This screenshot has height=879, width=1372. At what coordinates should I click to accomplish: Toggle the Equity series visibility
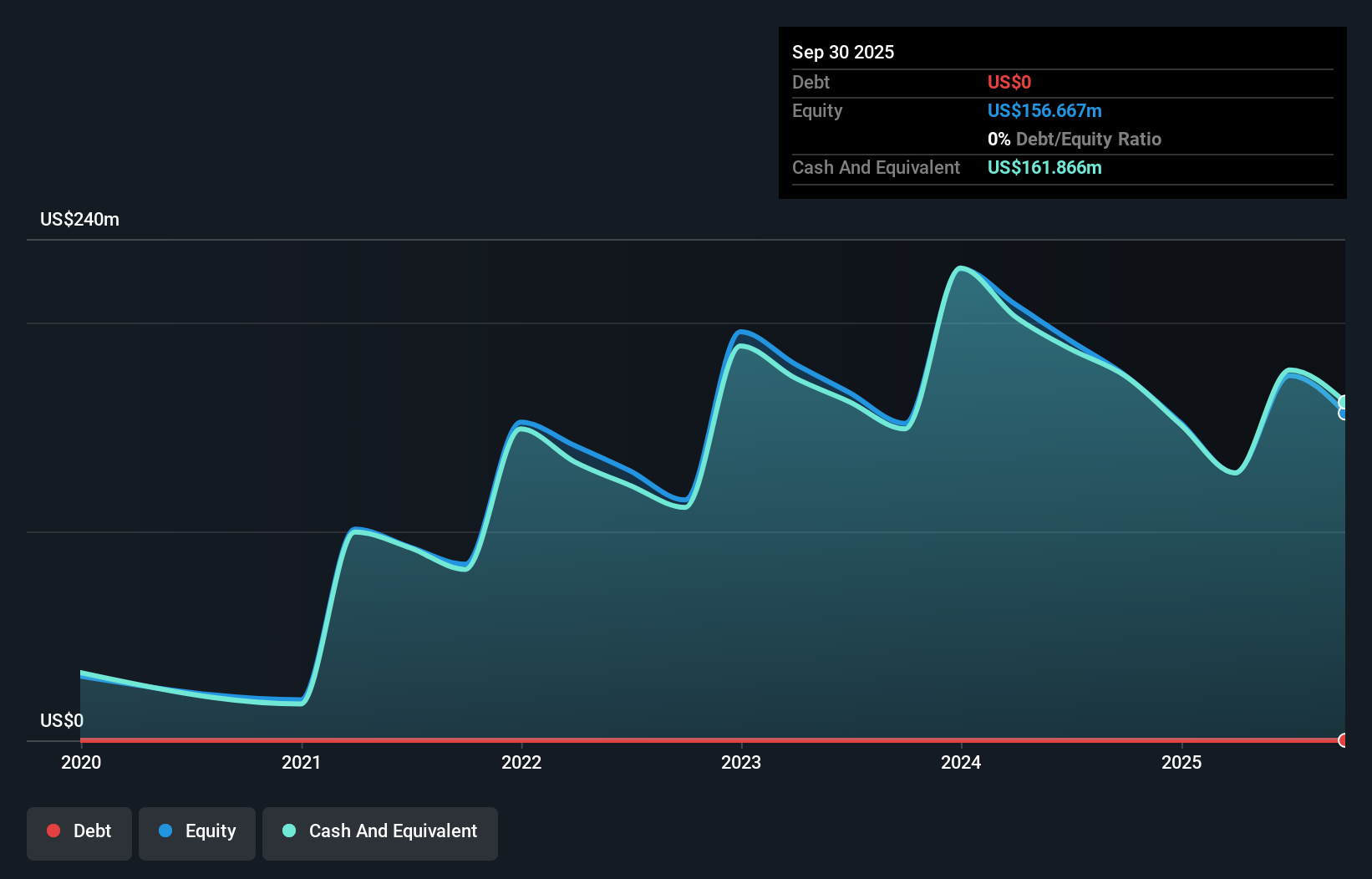tap(196, 832)
